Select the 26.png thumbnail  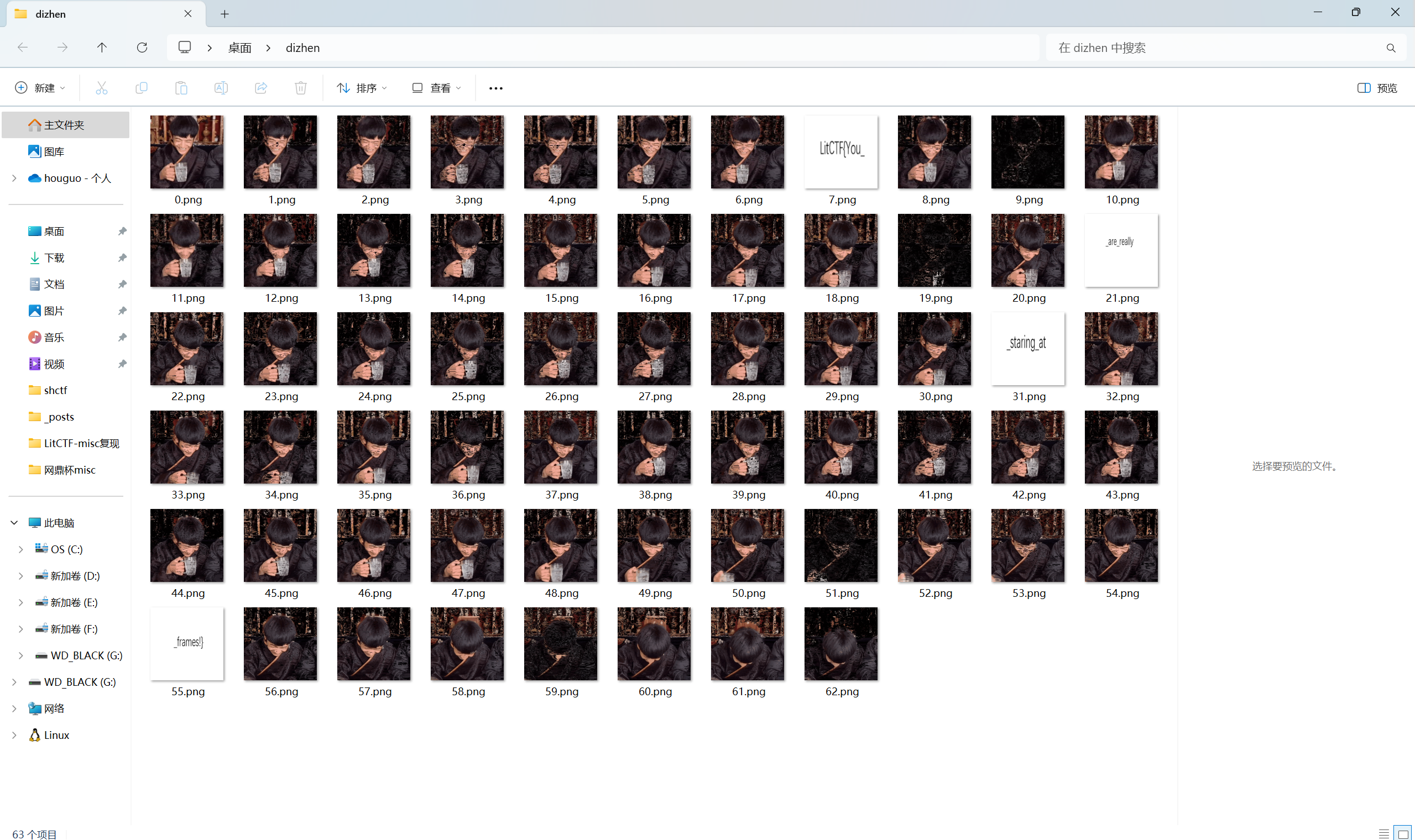pos(561,349)
